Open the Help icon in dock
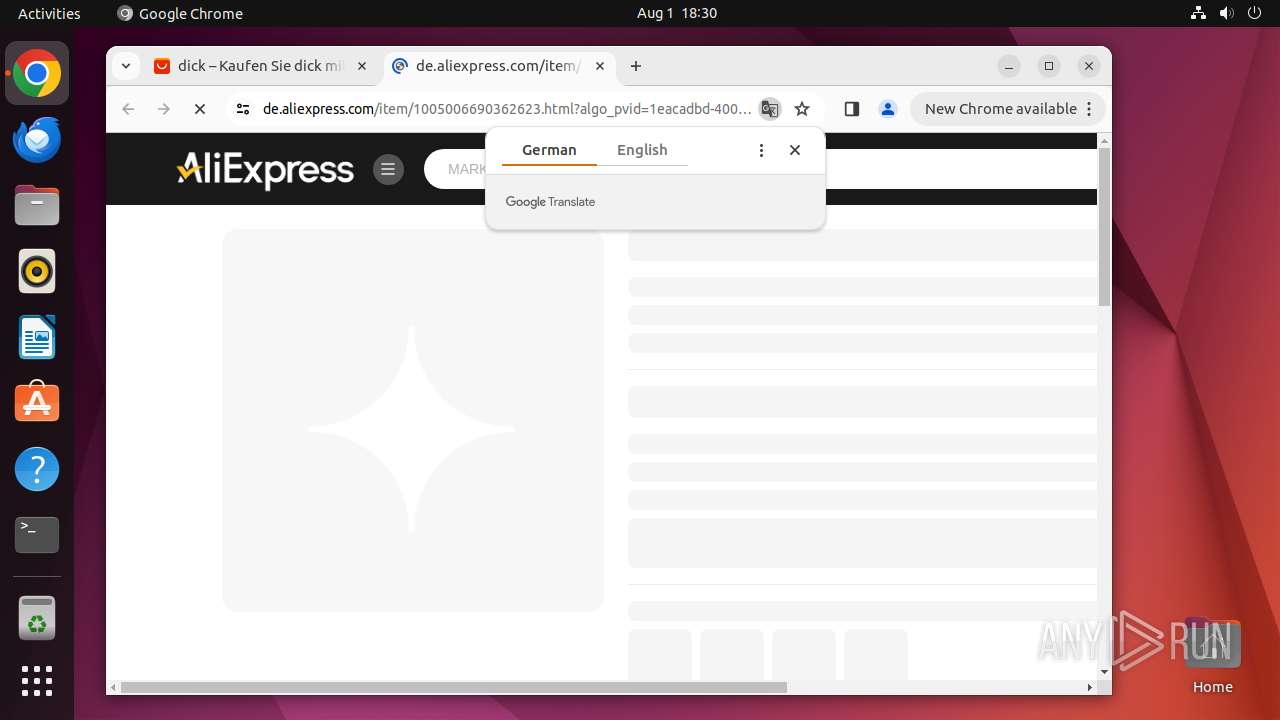Image resolution: width=1280 pixels, height=720 pixels. [37, 468]
